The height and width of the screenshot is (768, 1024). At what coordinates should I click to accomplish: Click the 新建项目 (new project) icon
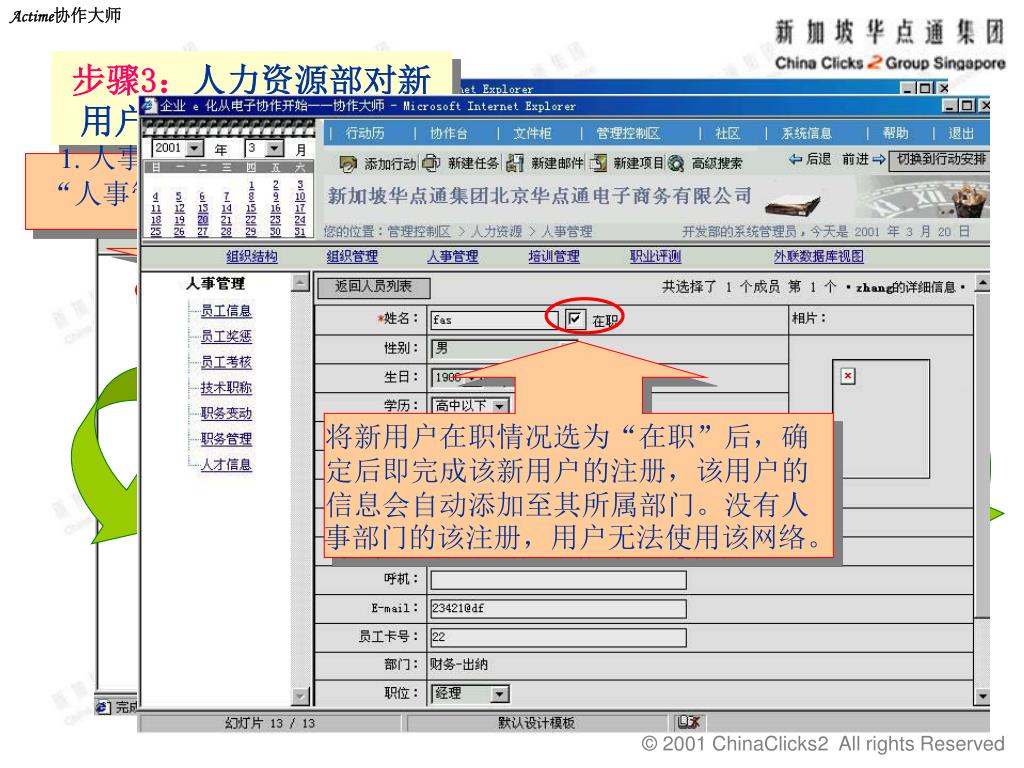[x=598, y=163]
